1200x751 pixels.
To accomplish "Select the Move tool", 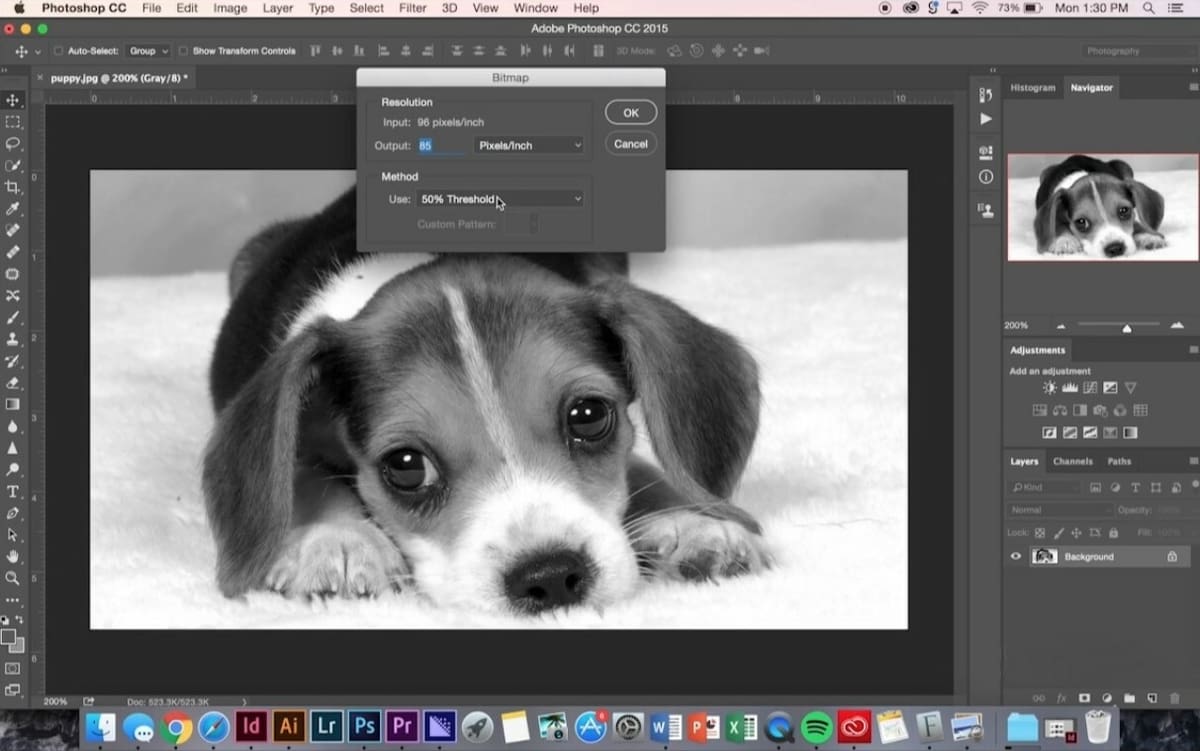I will 13,100.
